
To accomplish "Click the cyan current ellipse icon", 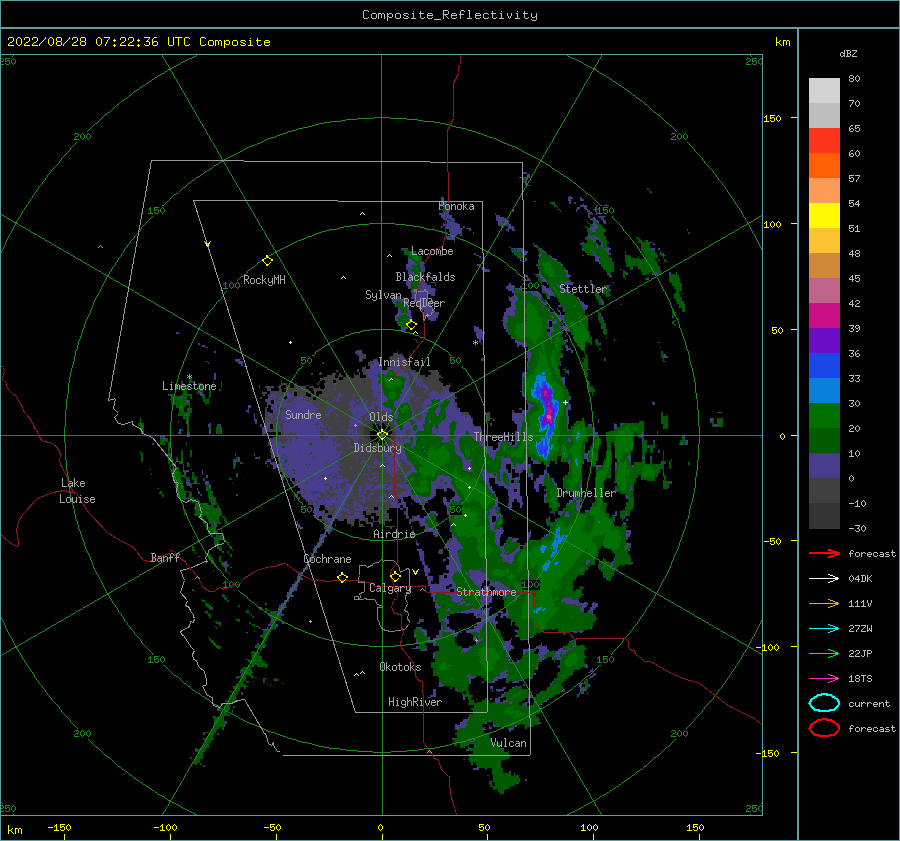I will pos(824,703).
